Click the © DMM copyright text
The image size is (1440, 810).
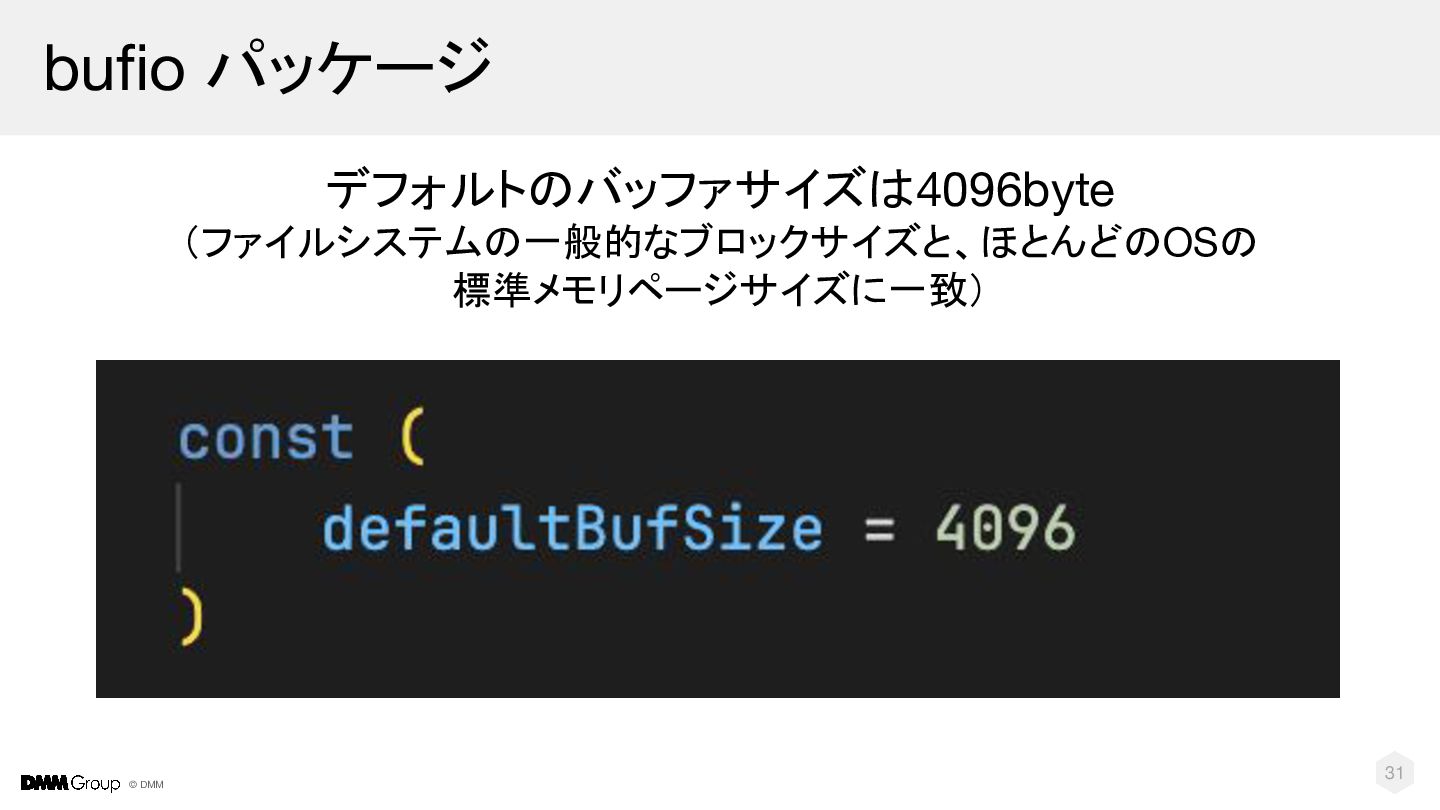click(146, 784)
